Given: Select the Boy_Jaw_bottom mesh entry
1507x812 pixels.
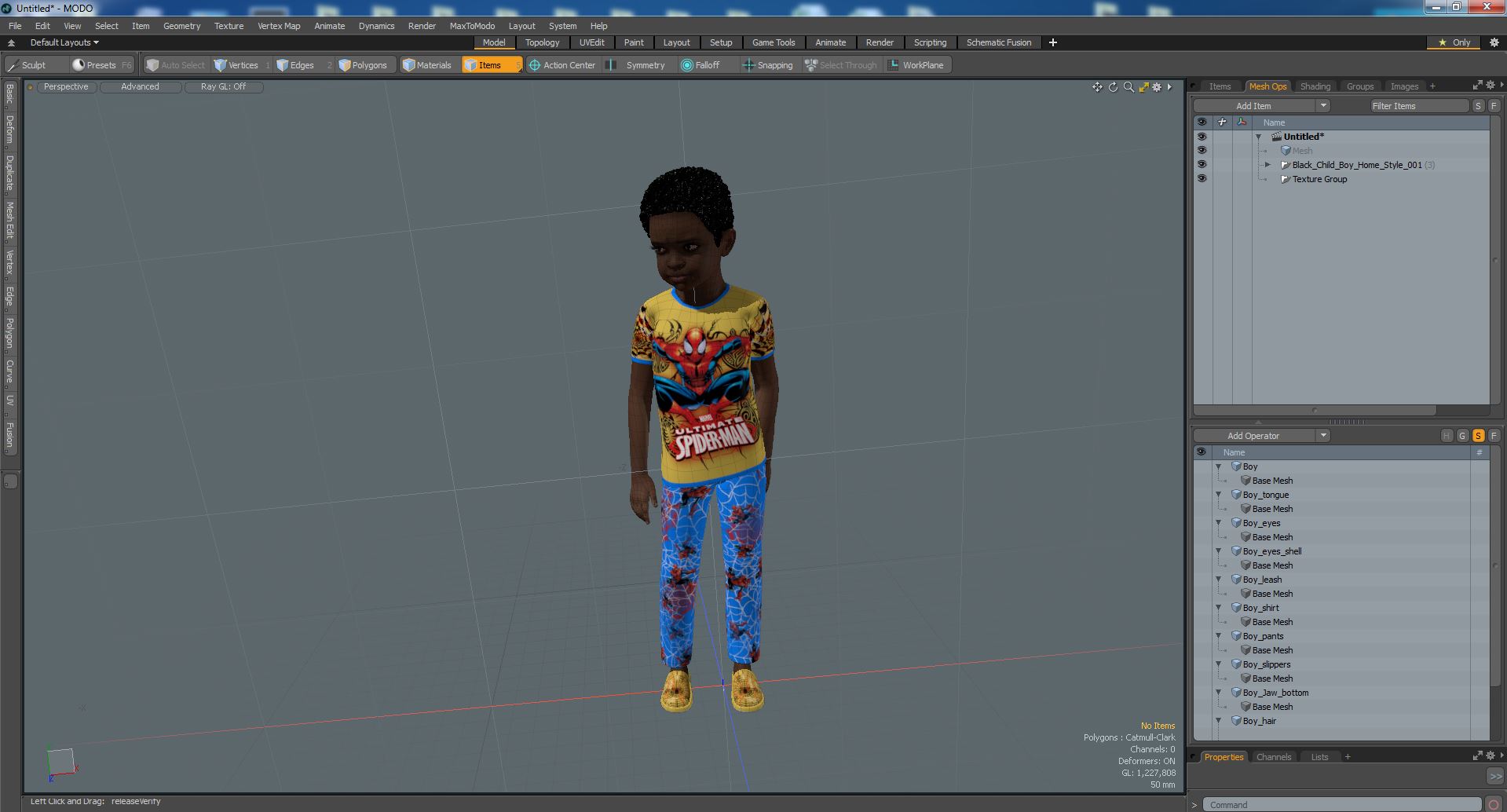Looking at the screenshot, I should (x=1275, y=693).
